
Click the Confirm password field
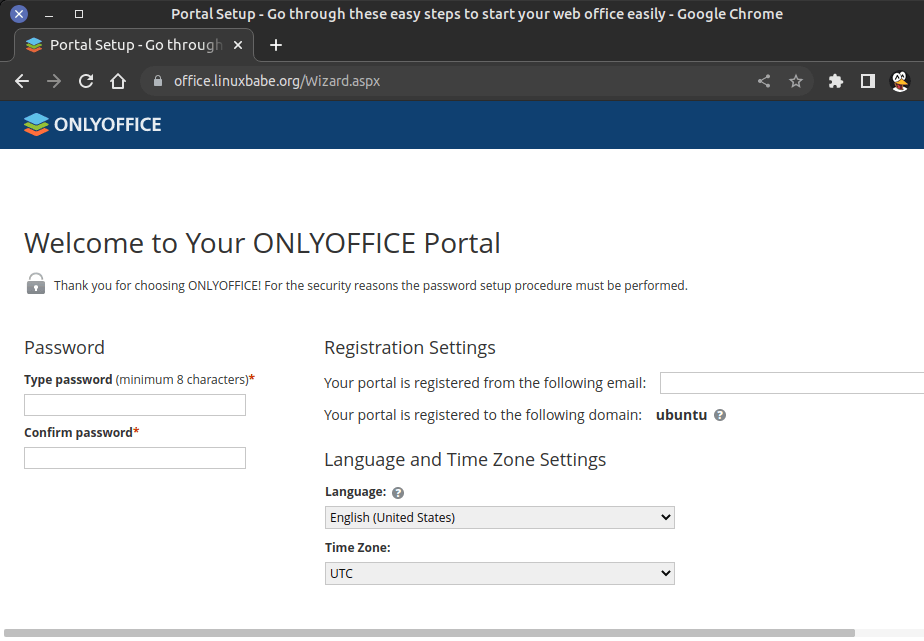tap(135, 458)
